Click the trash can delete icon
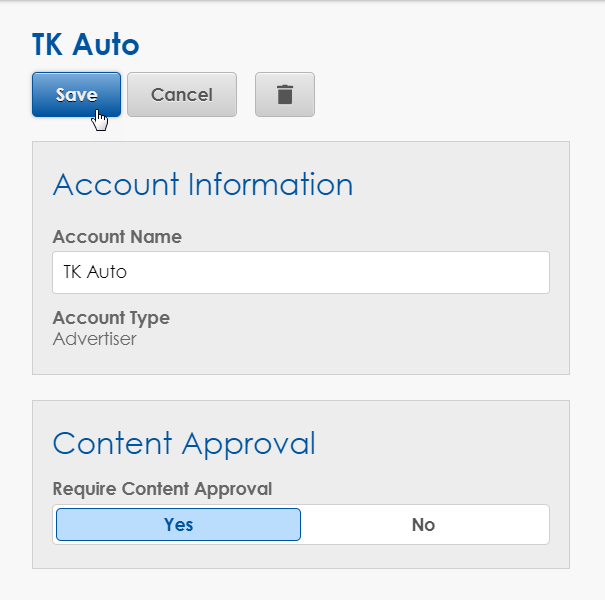 coord(285,95)
